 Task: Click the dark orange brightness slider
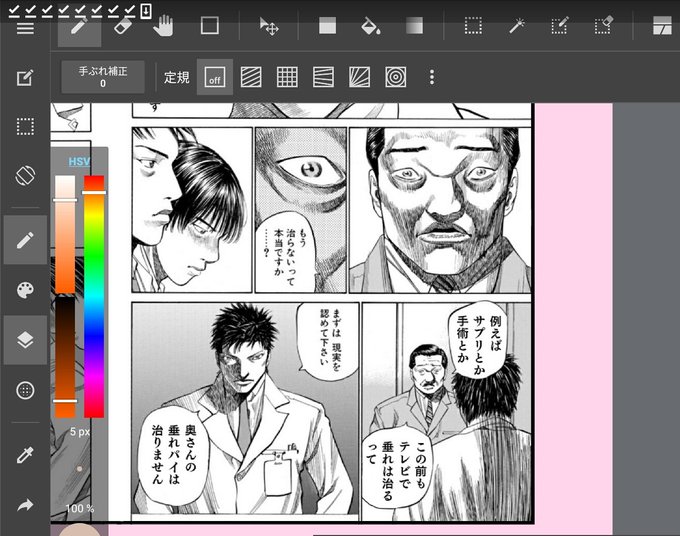(x=65, y=357)
